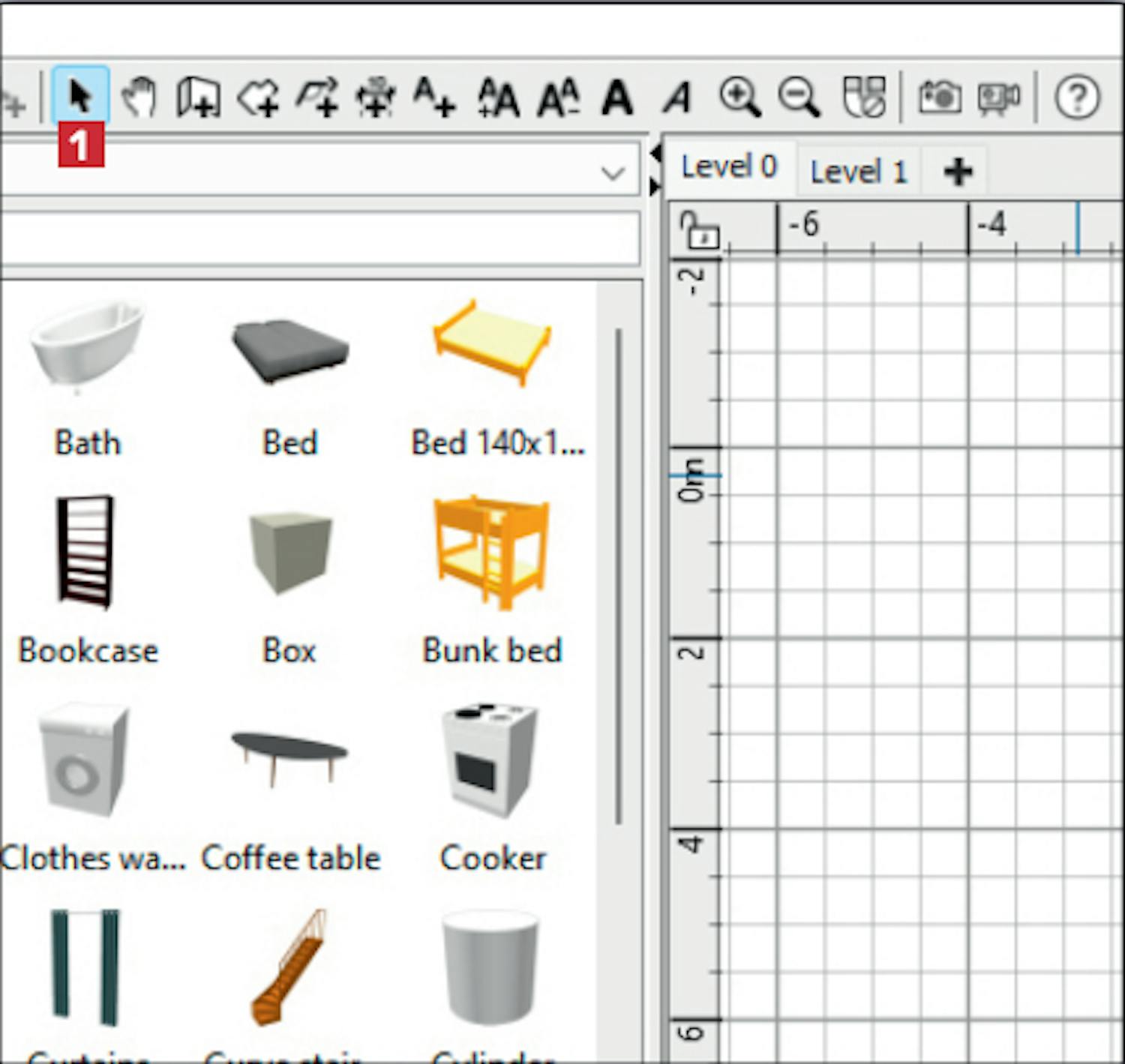Screen dimensions: 1125x1064
Task: Toggle bold text style
Action: point(617,97)
